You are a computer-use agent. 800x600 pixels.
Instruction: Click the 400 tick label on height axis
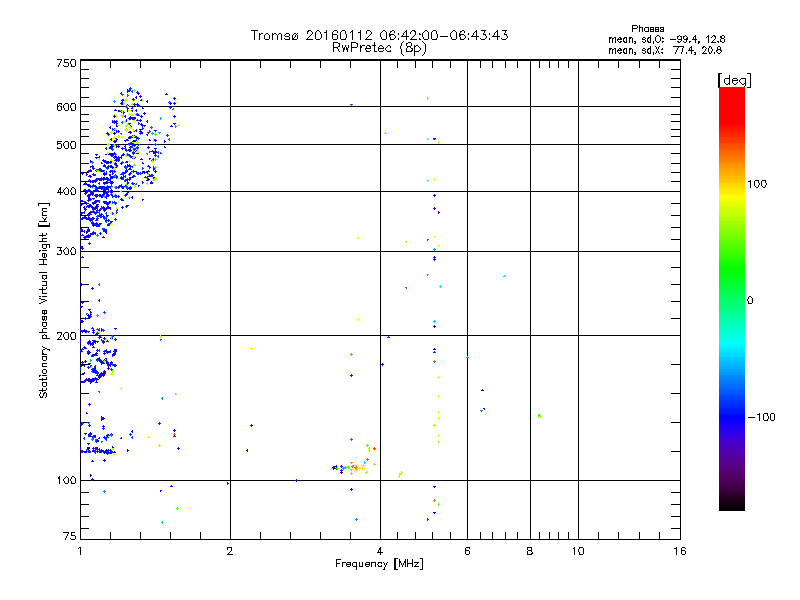pos(67,191)
